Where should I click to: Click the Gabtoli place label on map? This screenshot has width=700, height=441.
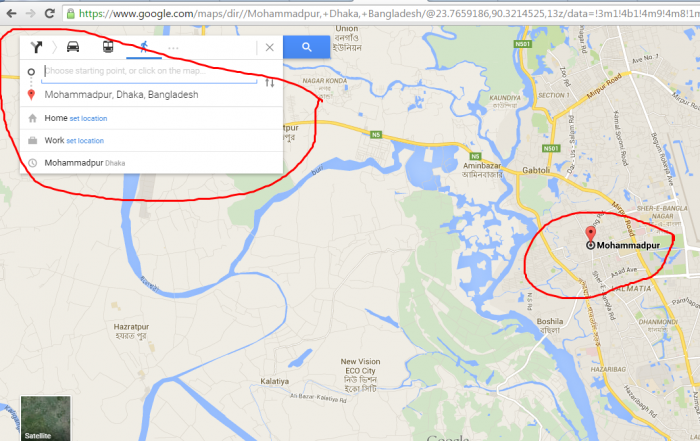(x=536, y=170)
